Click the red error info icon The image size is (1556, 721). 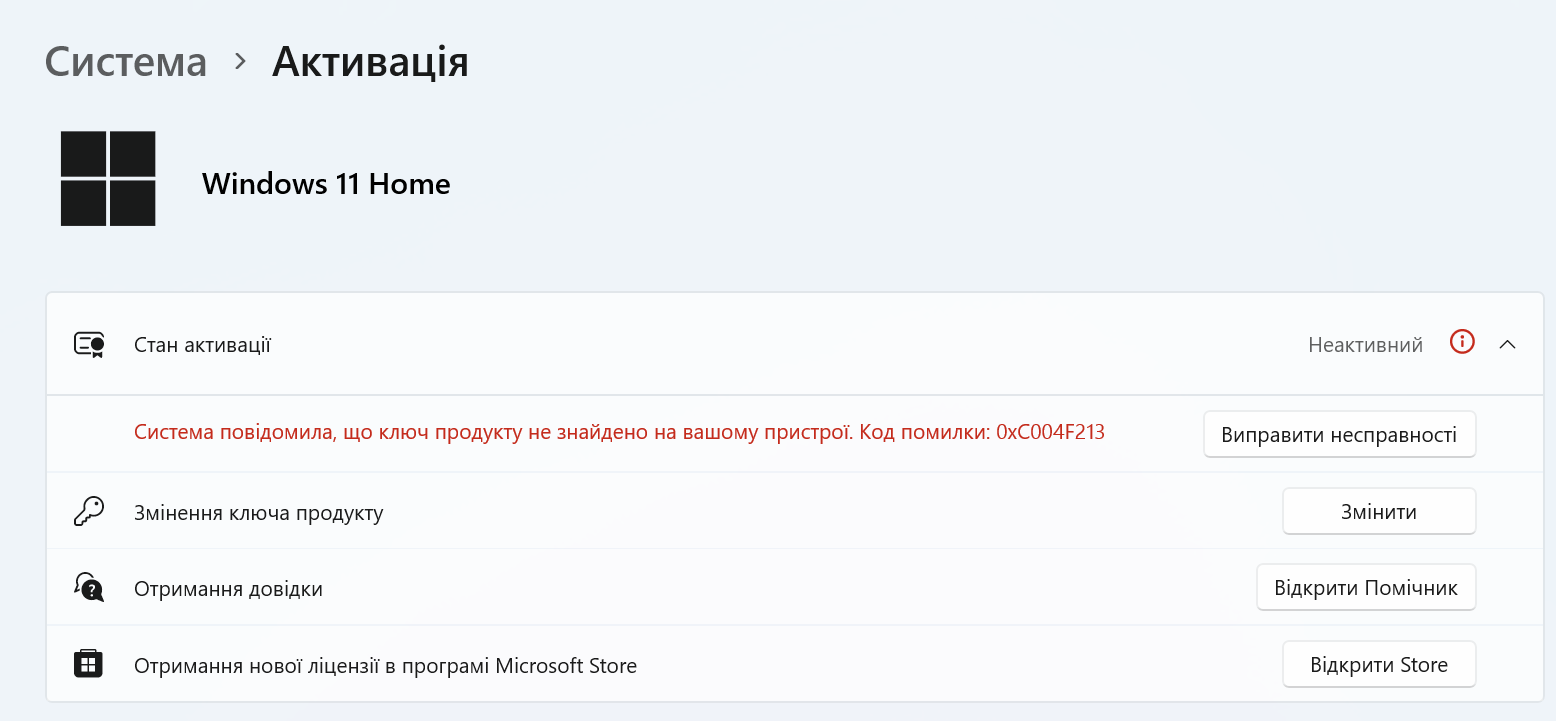1461,342
